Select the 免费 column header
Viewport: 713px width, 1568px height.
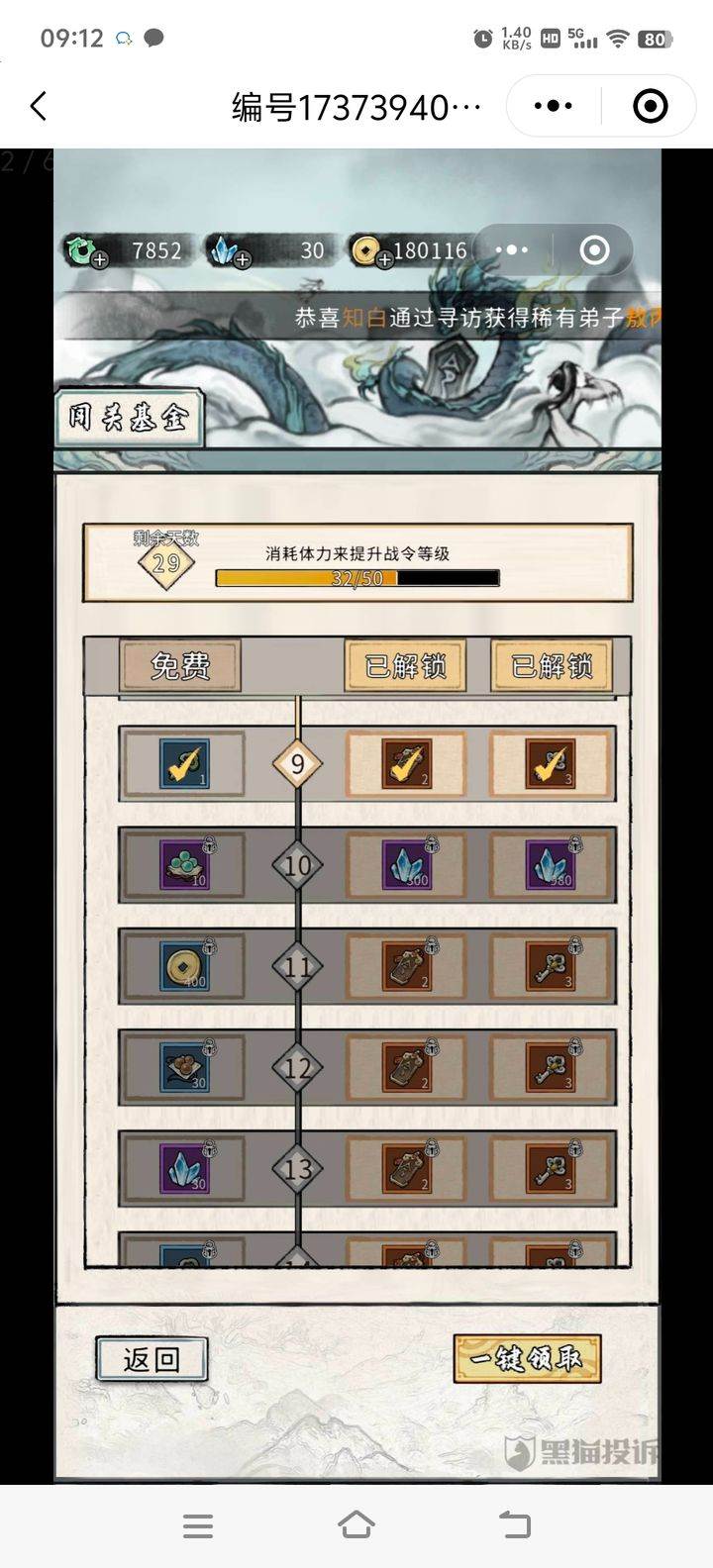point(180,665)
